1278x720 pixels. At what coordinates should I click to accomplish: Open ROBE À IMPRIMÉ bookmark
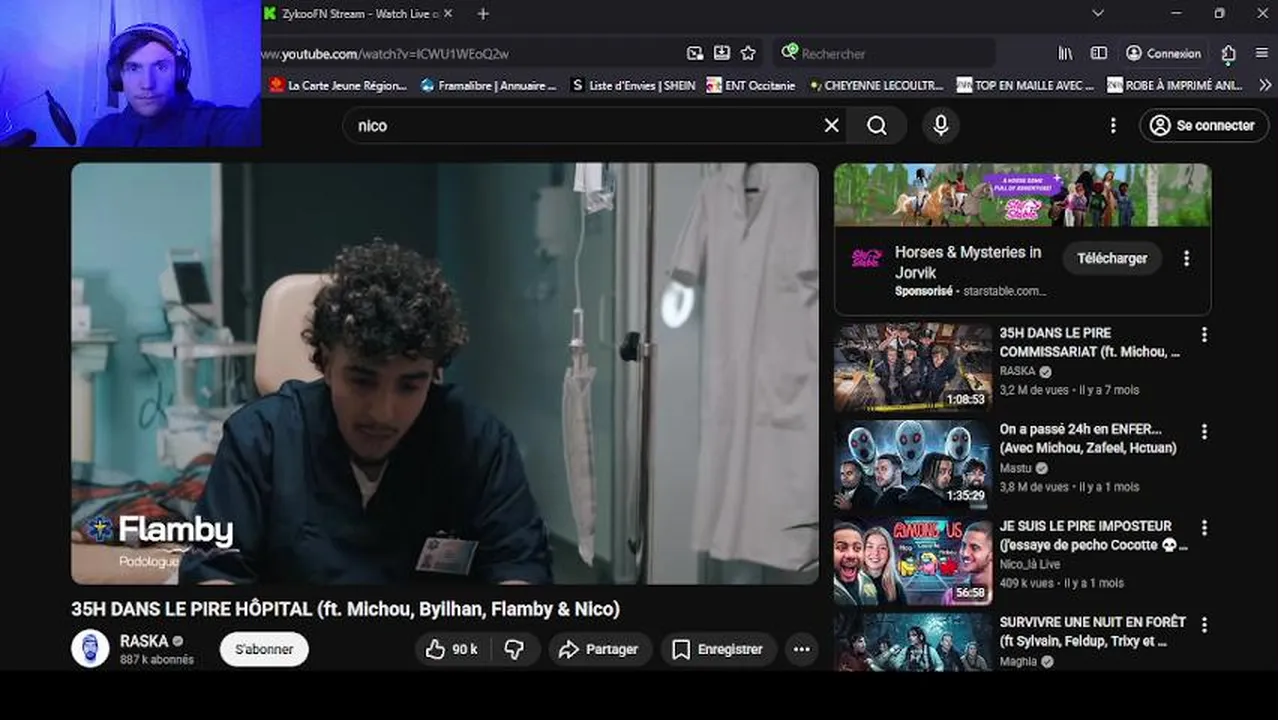coord(1175,86)
